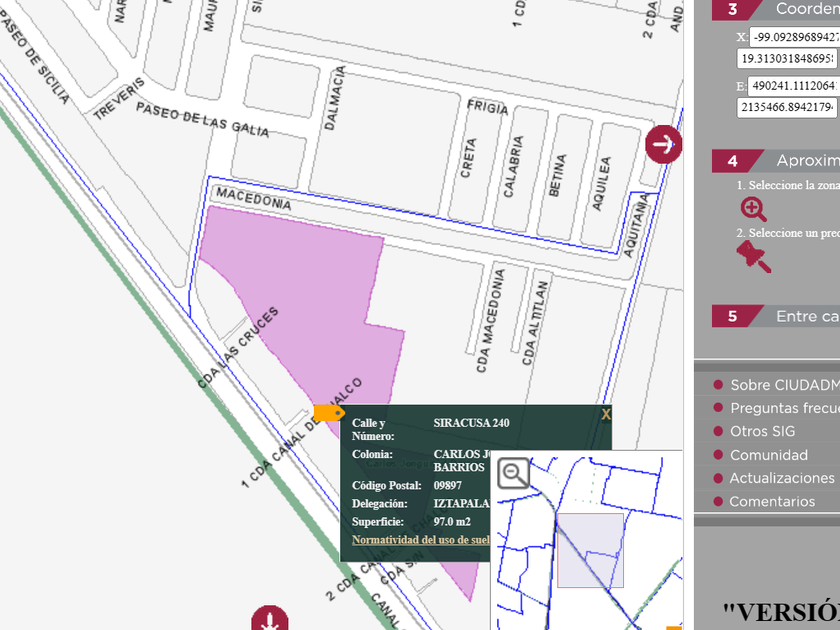
Task: Open Sobre CIUDADMX menu item
Action: click(784, 385)
